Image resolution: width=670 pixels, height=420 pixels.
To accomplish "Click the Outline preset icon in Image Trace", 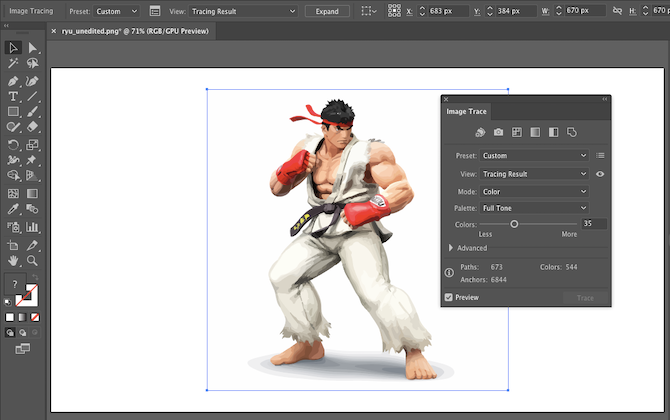I will (572, 132).
